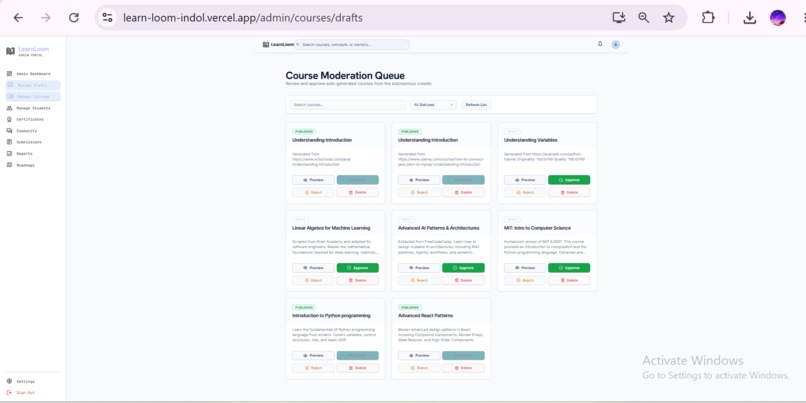
Task: Click the MIT: Intro to Computer Science title
Action: pyautogui.click(x=538, y=228)
